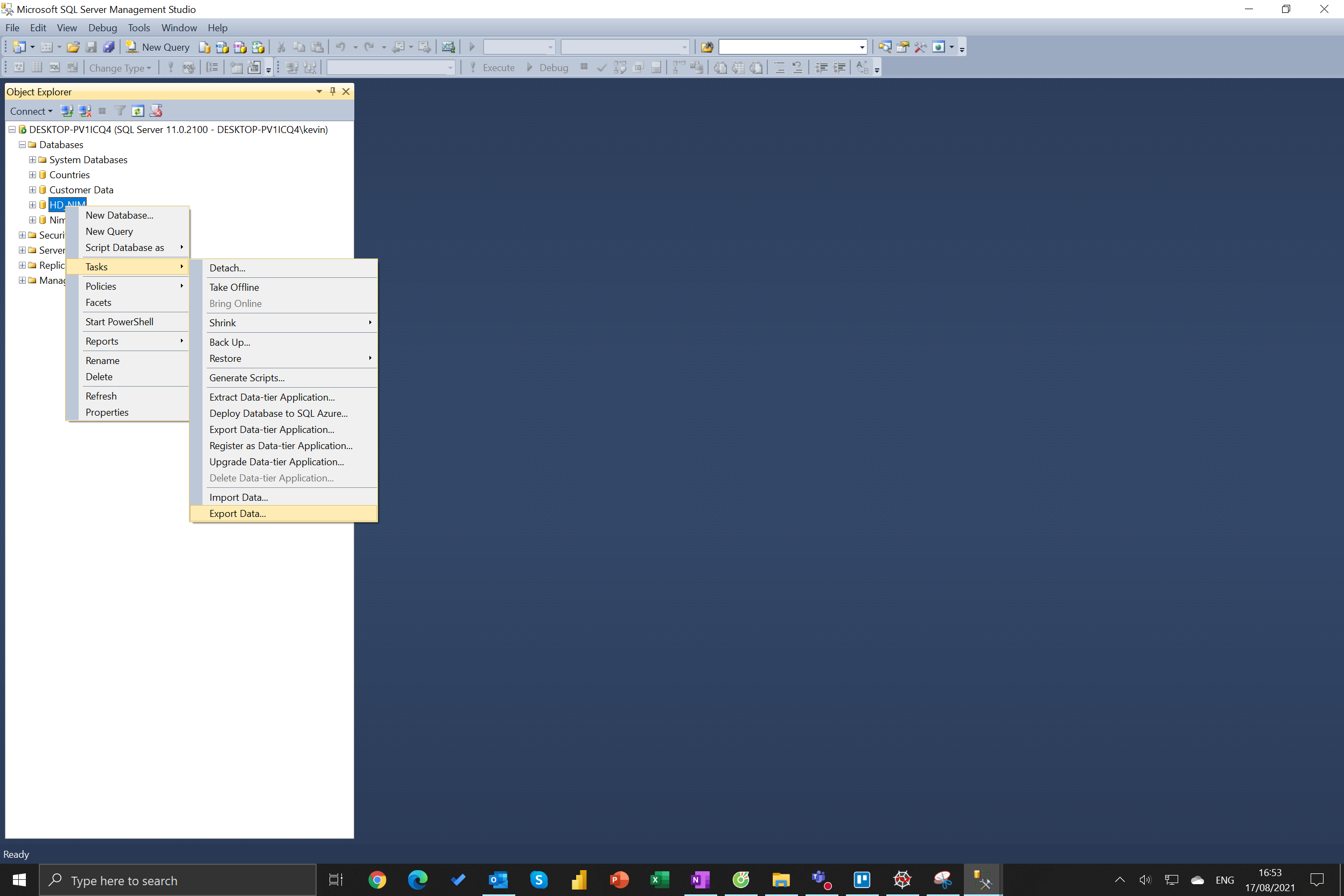Expand the Customer Data database node
Viewport: 1344px width, 896px height.
click(32, 190)
